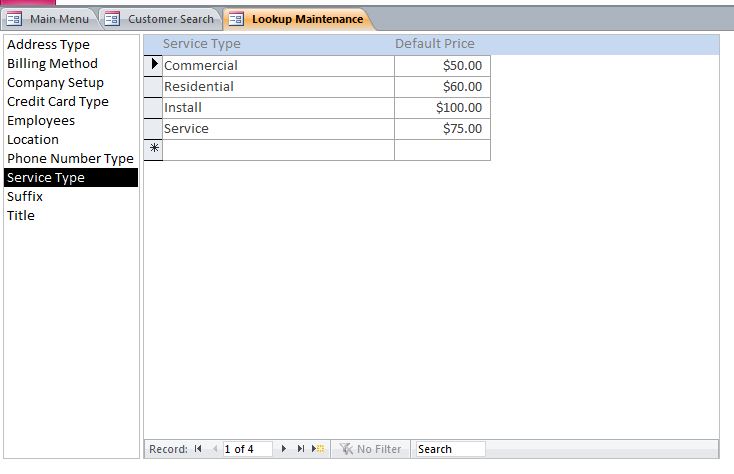
Task: Click the Record: label in navigator
Action: [168, 449]
